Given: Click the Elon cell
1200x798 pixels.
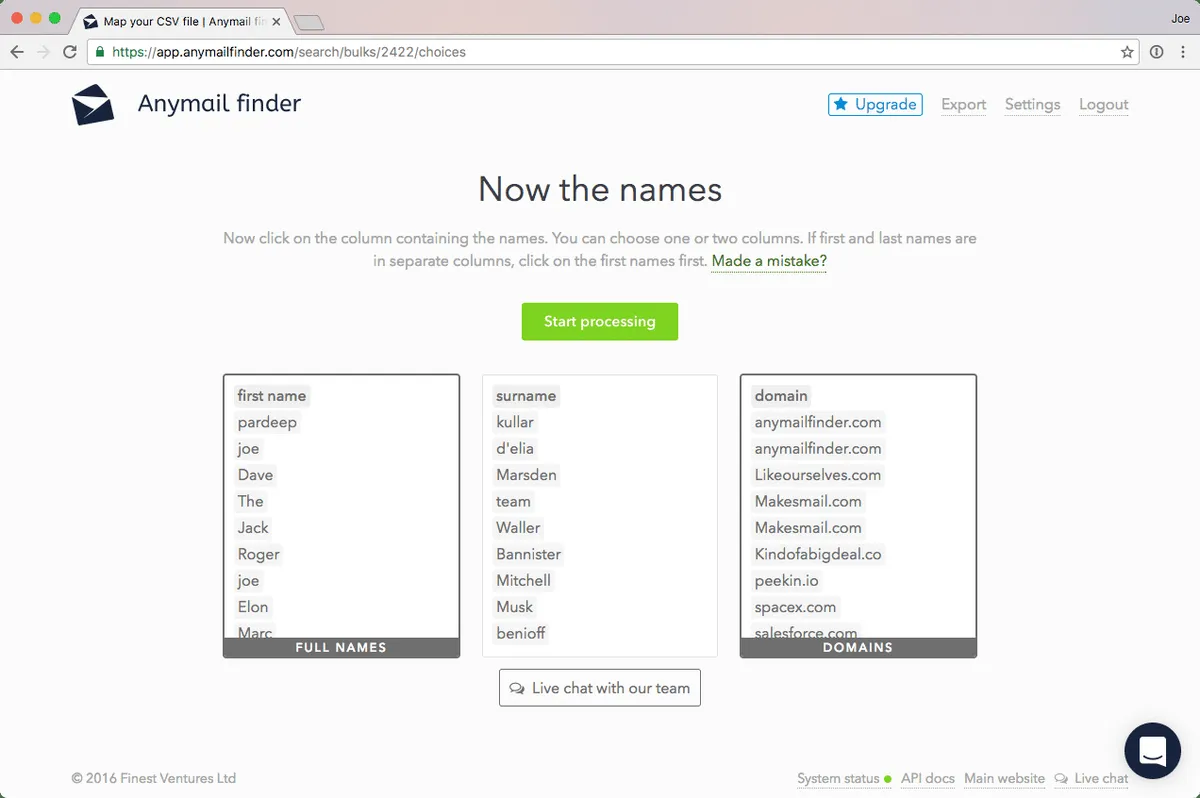Looking at the screenshot, I should (253, 607).
